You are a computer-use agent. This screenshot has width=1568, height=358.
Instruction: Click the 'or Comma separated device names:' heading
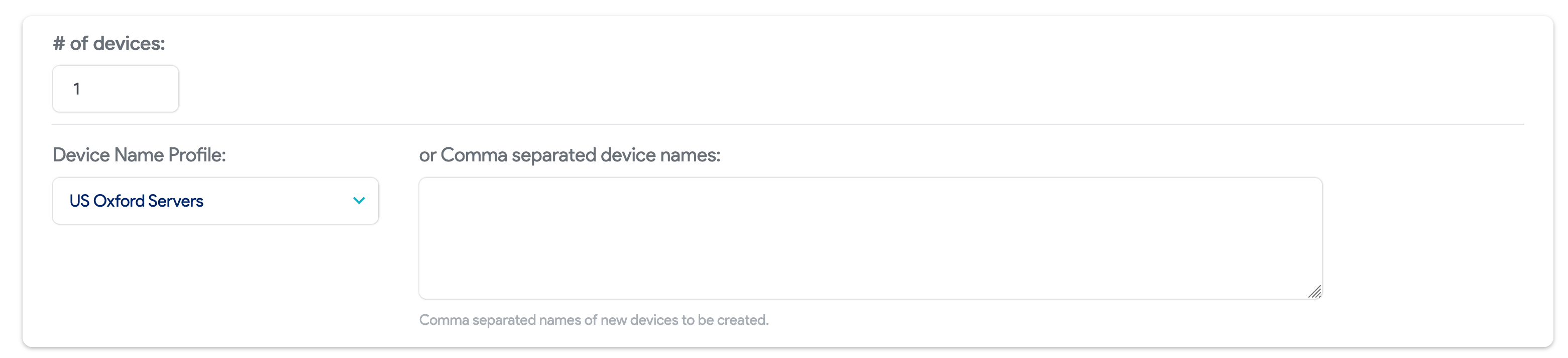click(568, 155)
